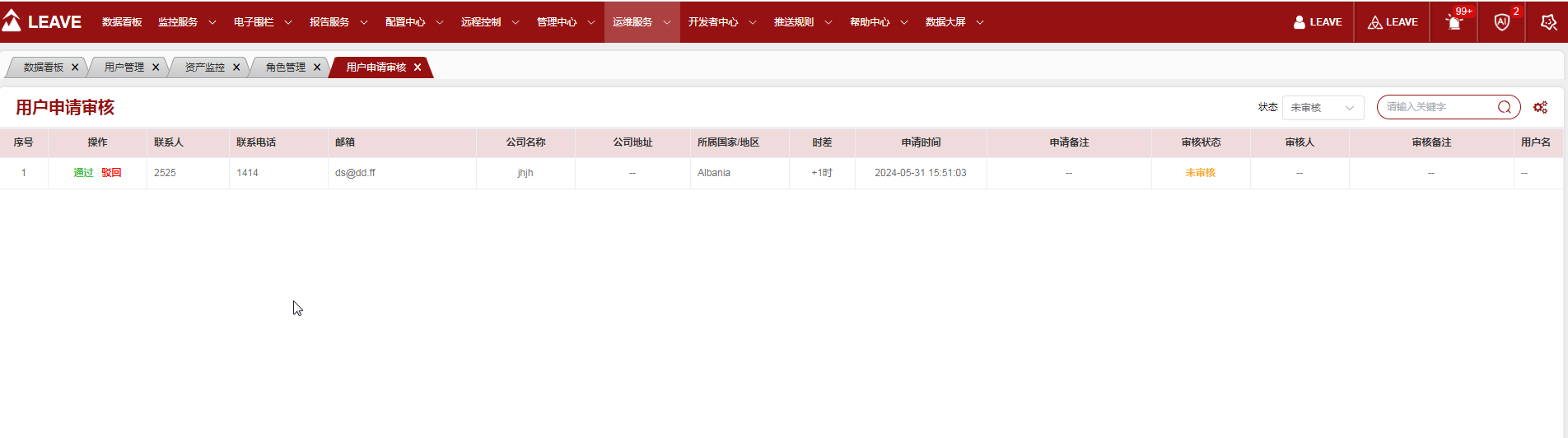Switch to the 资产监控 tab
Viewport: 1568px width, 438px height.
click(x=205, y=68)
